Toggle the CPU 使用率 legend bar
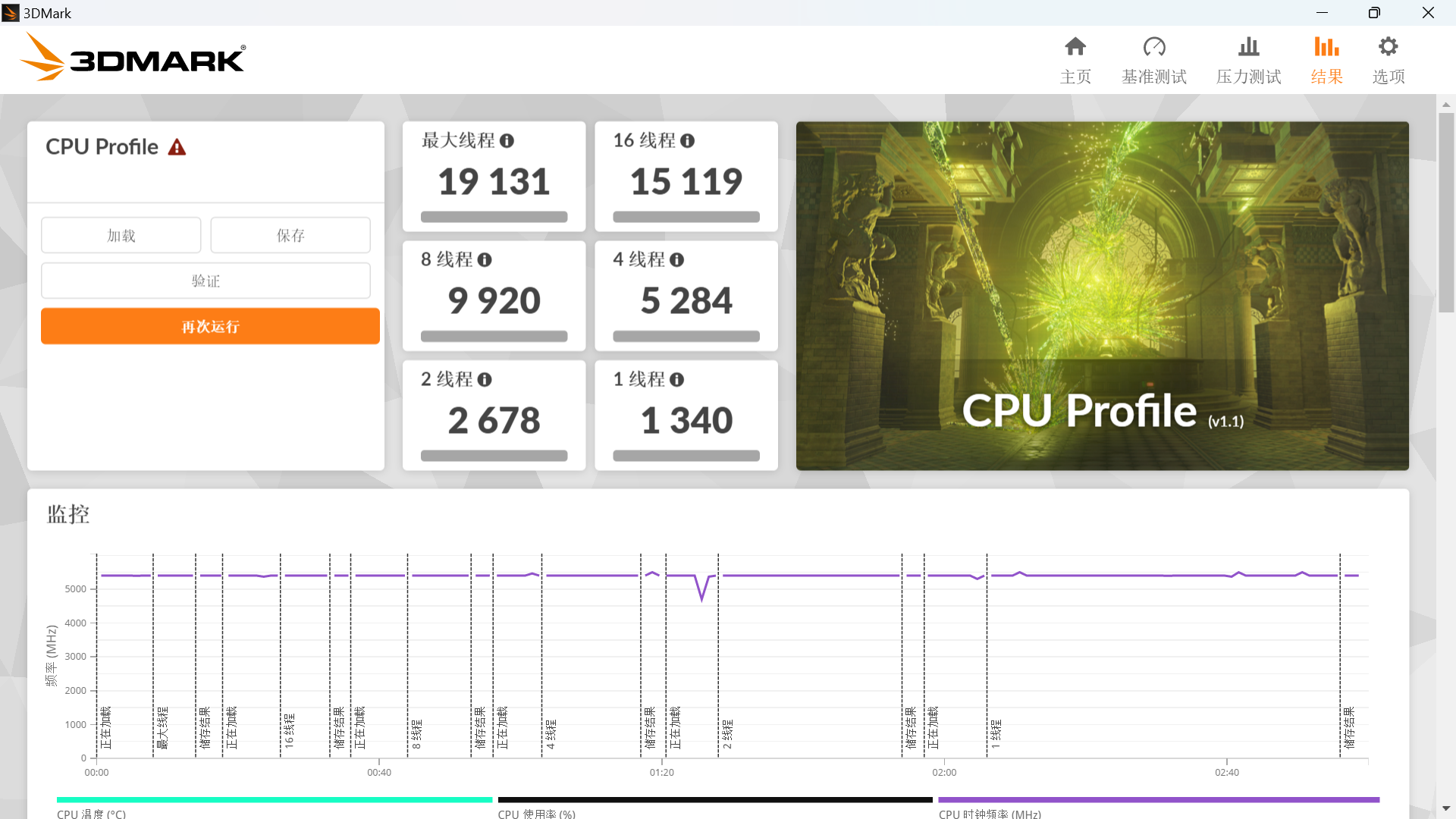Image resolution: width=1456 pixels, height=819 pixels. click(x=714, y=800)
